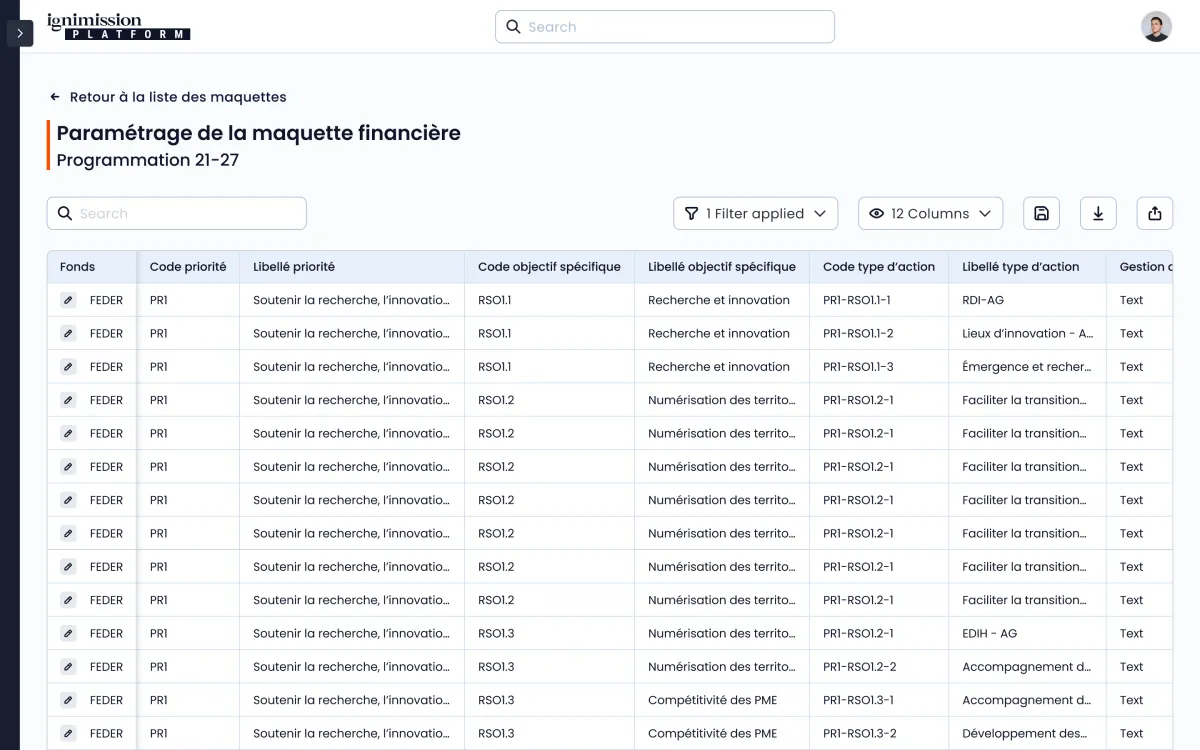Edit the row with code PR1-RSO1.1-2
Screen dimensions: 1200x750
pos(68,333)
